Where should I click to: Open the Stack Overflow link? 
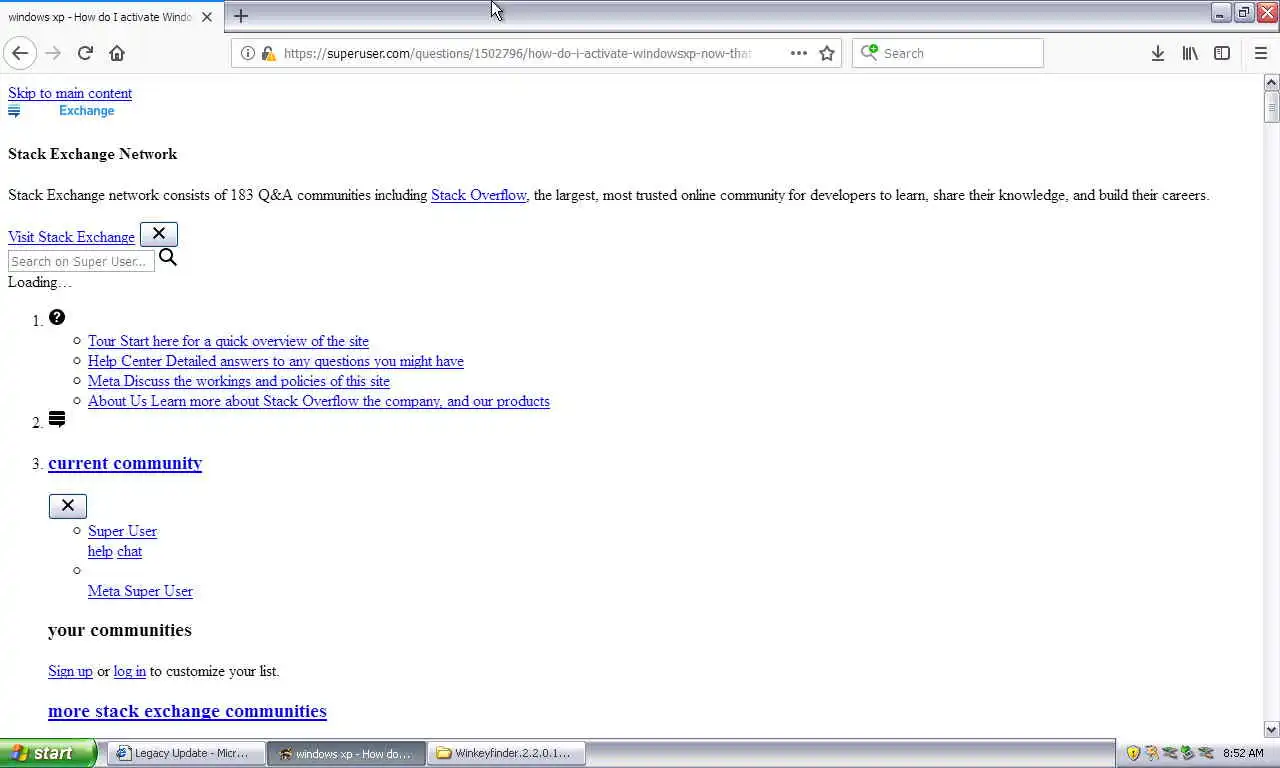click(478, 195)
